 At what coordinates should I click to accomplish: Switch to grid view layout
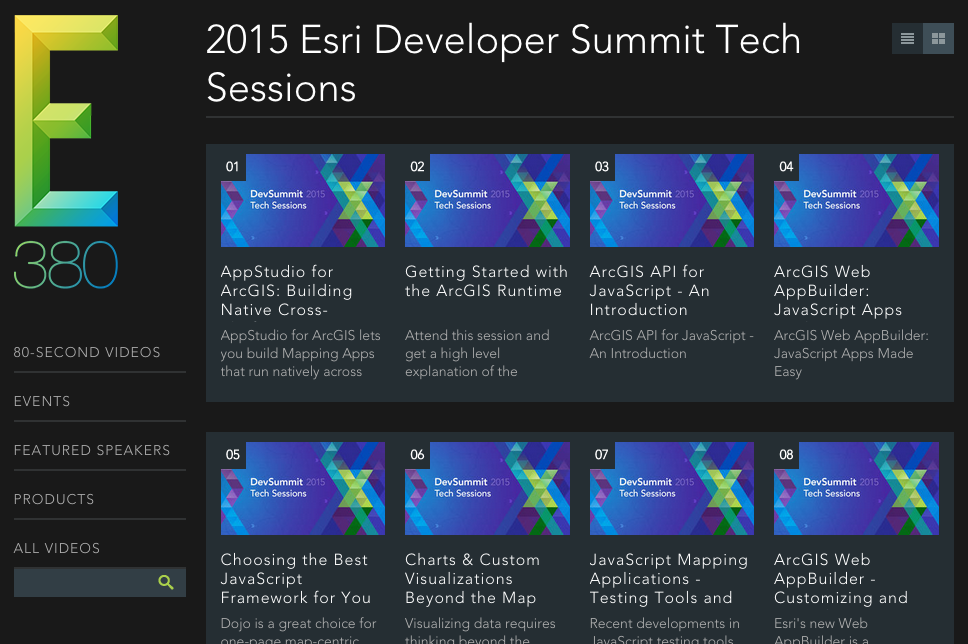tap(938, 39)
